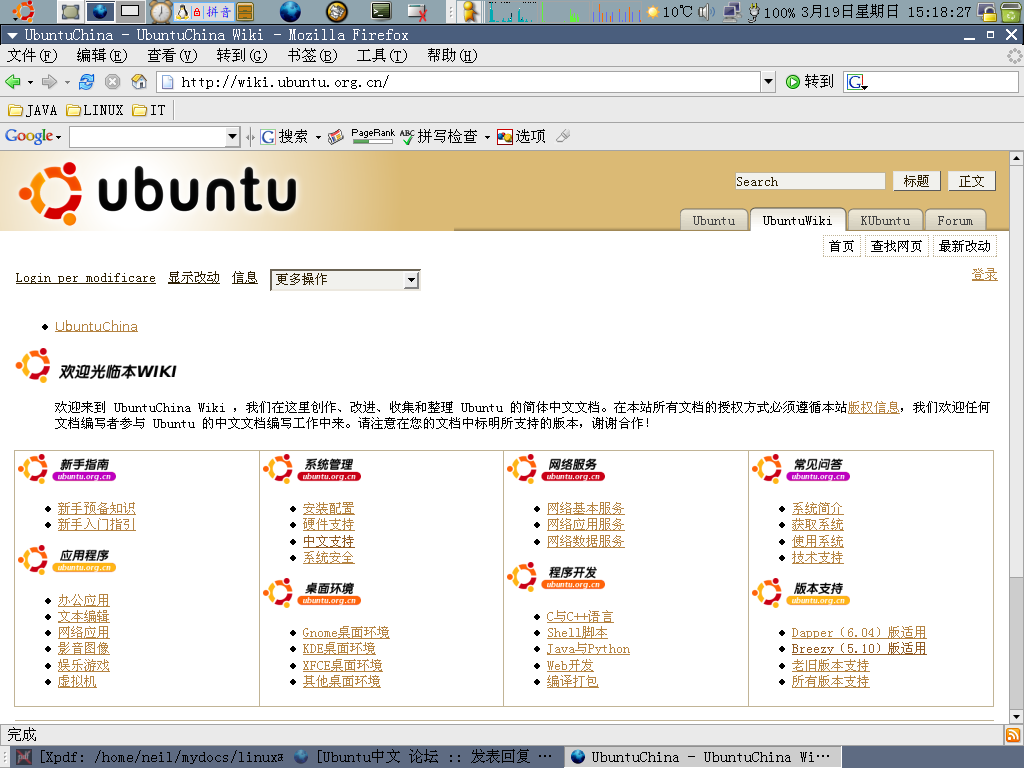Open the 登录 link
This screenshot has height=768, width=1024.
coord(984,275)
